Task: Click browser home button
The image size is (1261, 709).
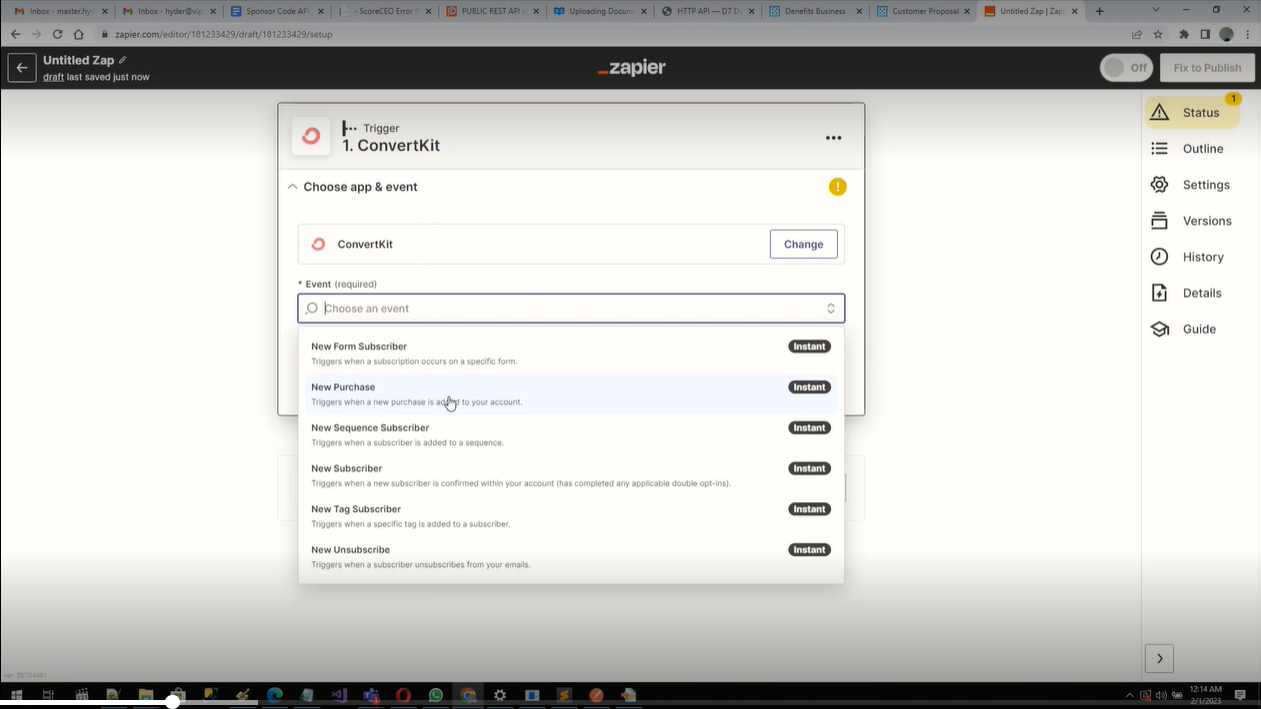Action: (x=78, y=34)
